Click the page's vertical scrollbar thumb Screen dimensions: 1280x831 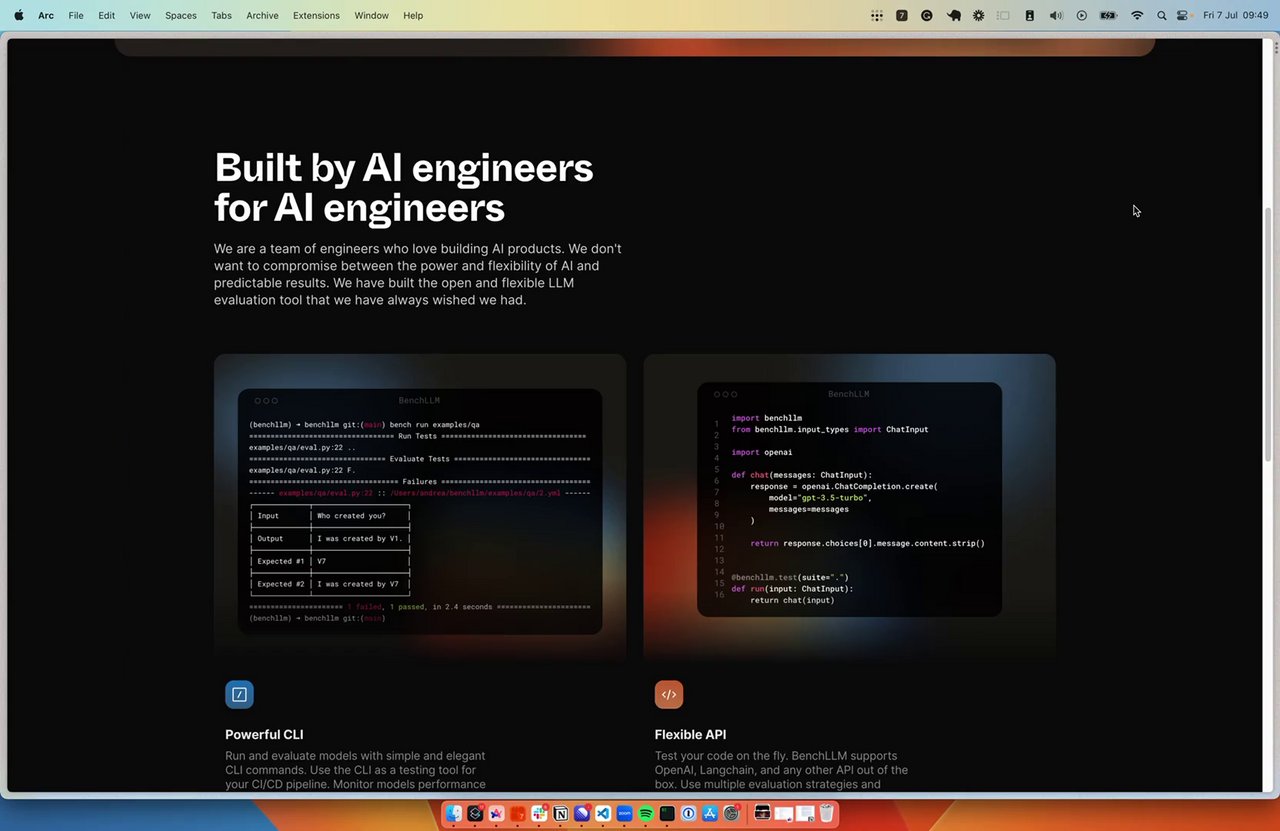[x=1270, y=334]
